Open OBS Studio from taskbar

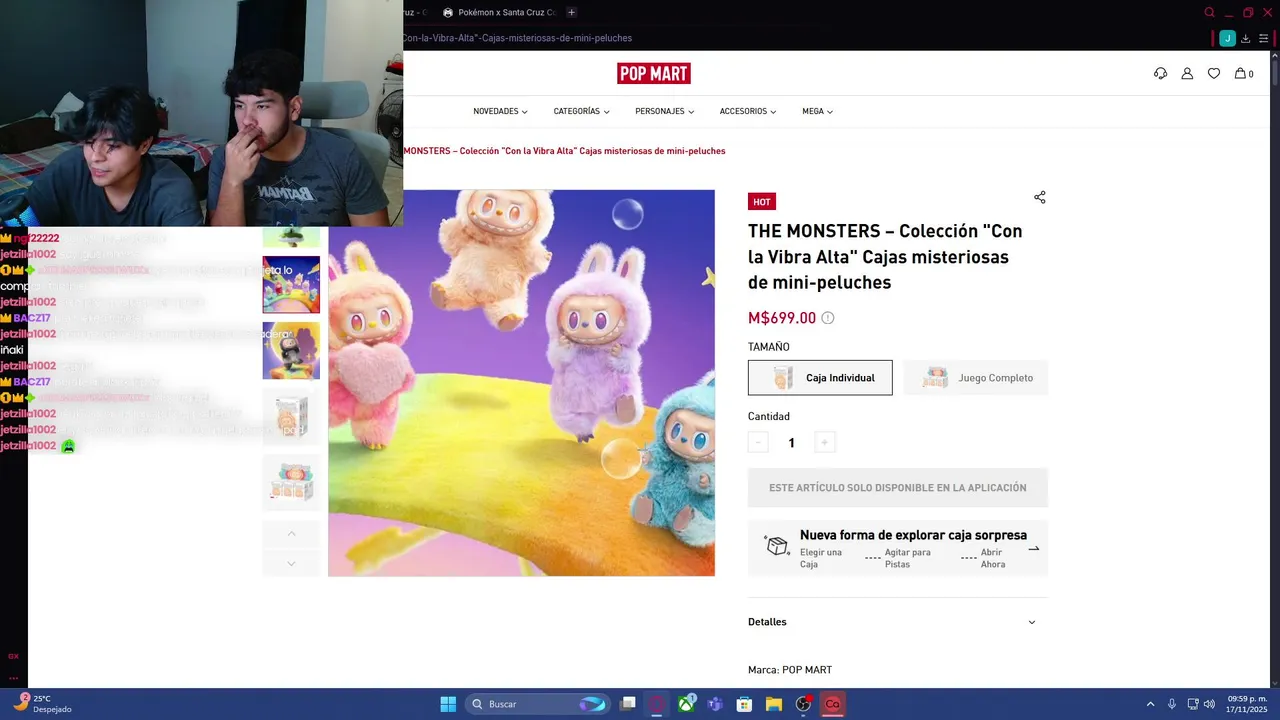(x=803, y=704)
